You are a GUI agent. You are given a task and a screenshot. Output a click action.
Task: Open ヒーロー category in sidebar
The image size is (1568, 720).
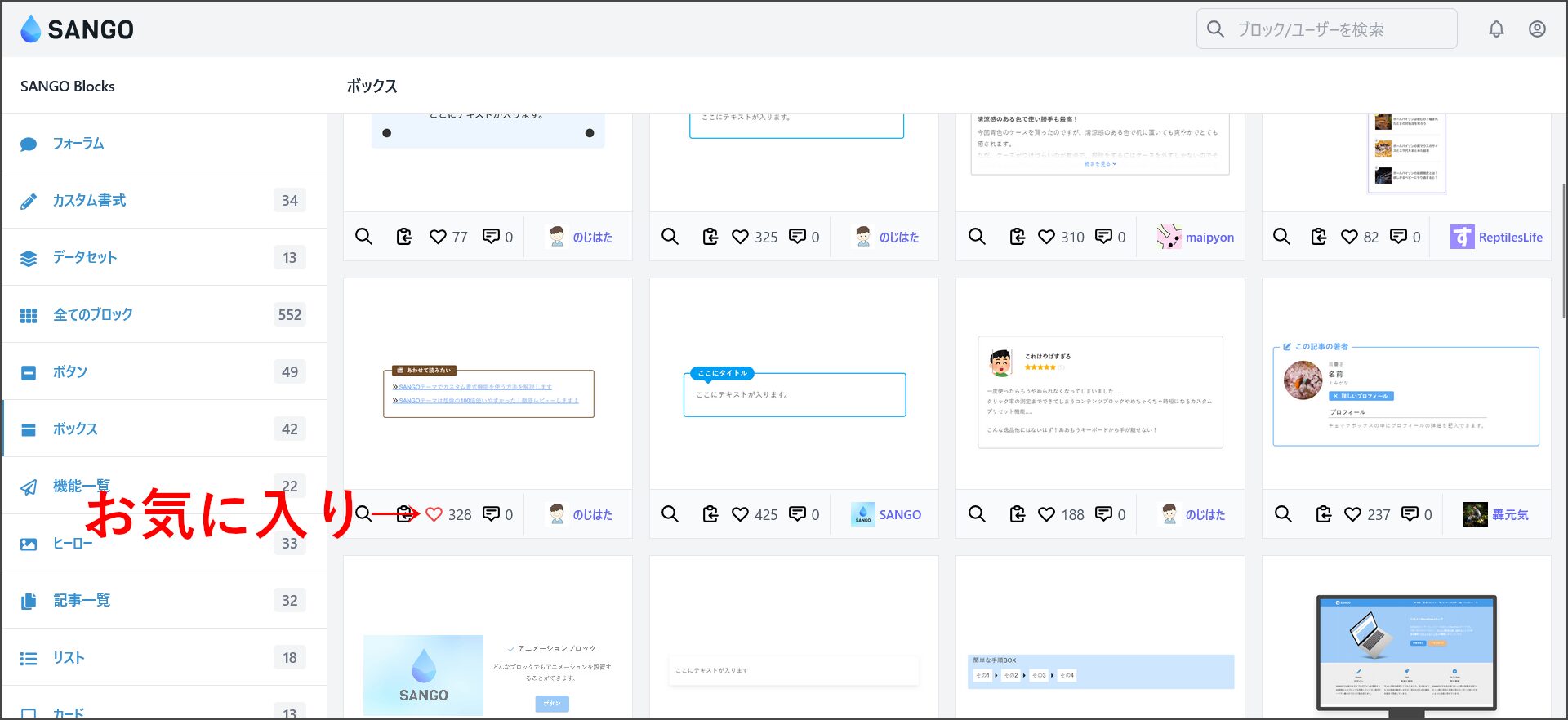pos(163,543)
